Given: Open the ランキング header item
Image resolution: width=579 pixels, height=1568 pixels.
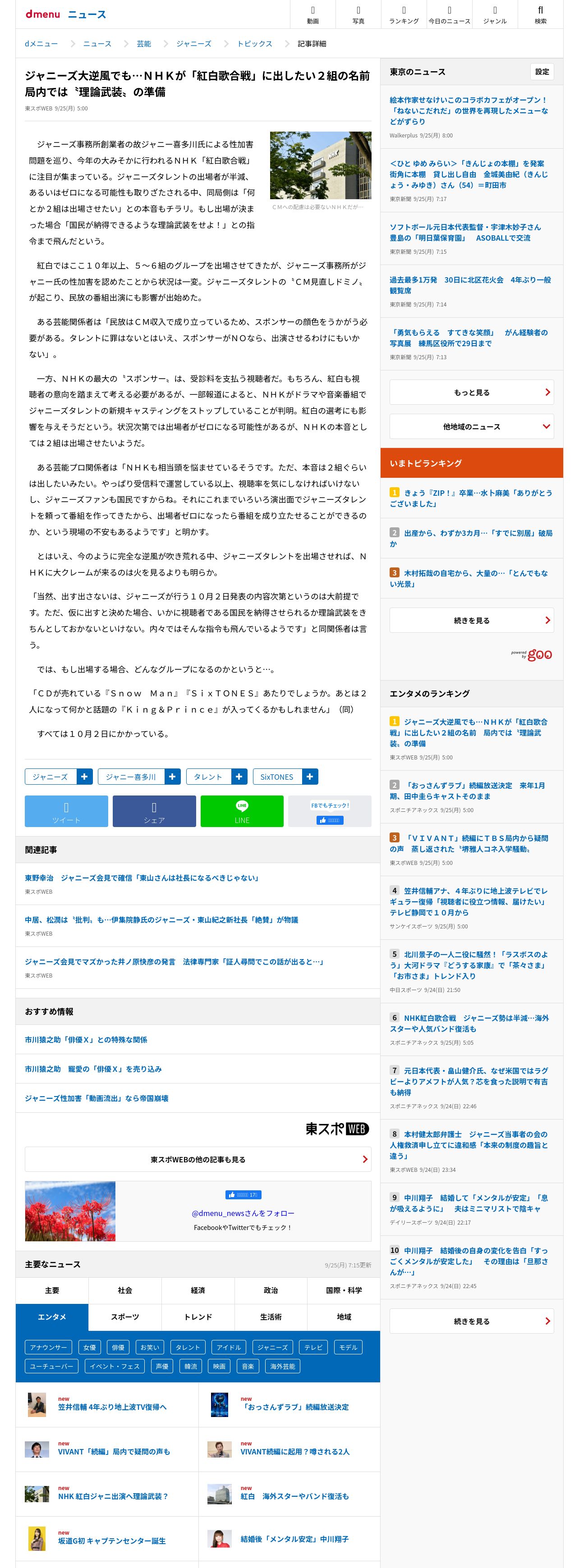Looking at the screenshot, I should point(404,14).
